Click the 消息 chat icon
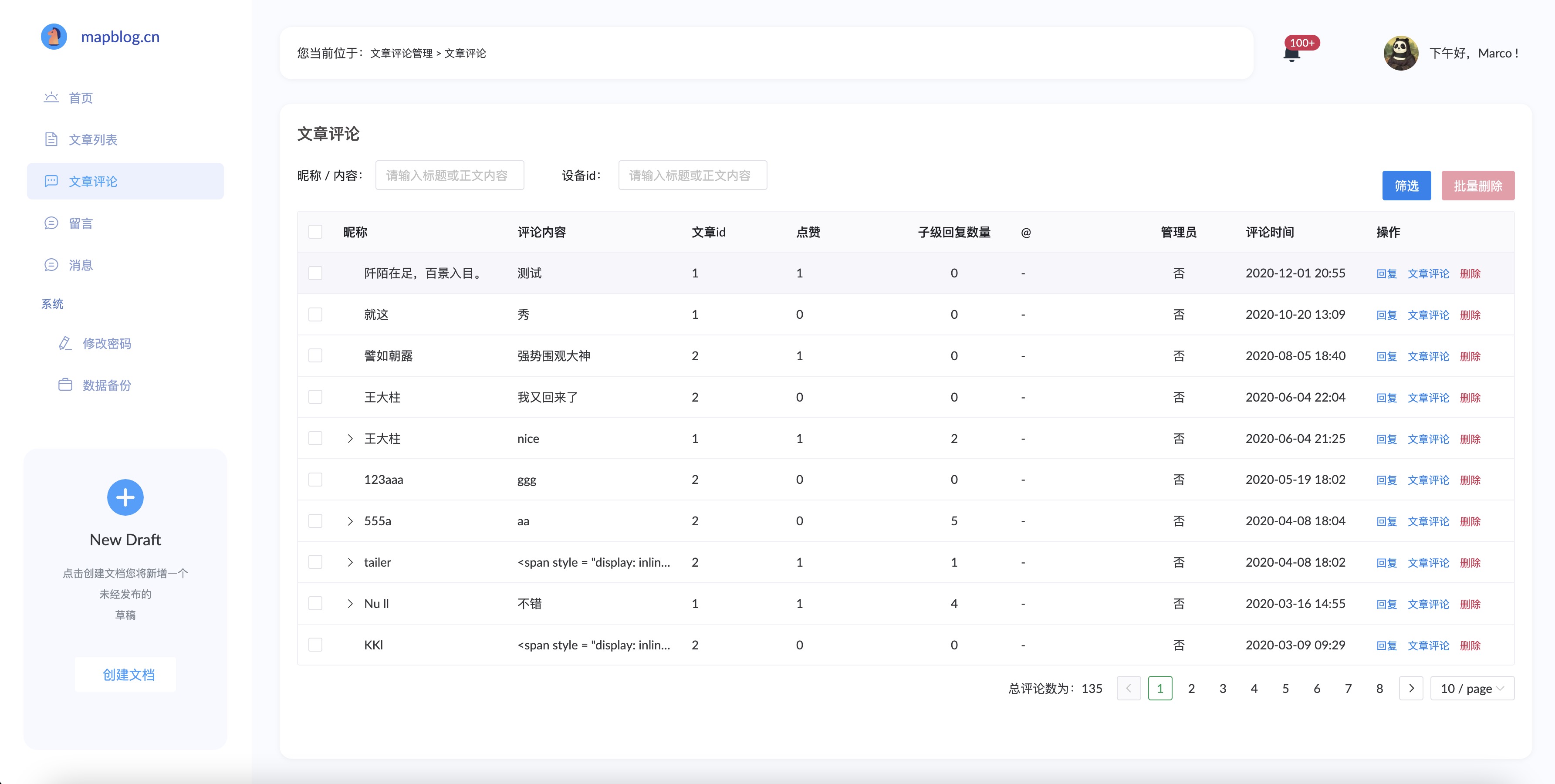Viewport: 1555px width, 784px height. tap(51, 265)
